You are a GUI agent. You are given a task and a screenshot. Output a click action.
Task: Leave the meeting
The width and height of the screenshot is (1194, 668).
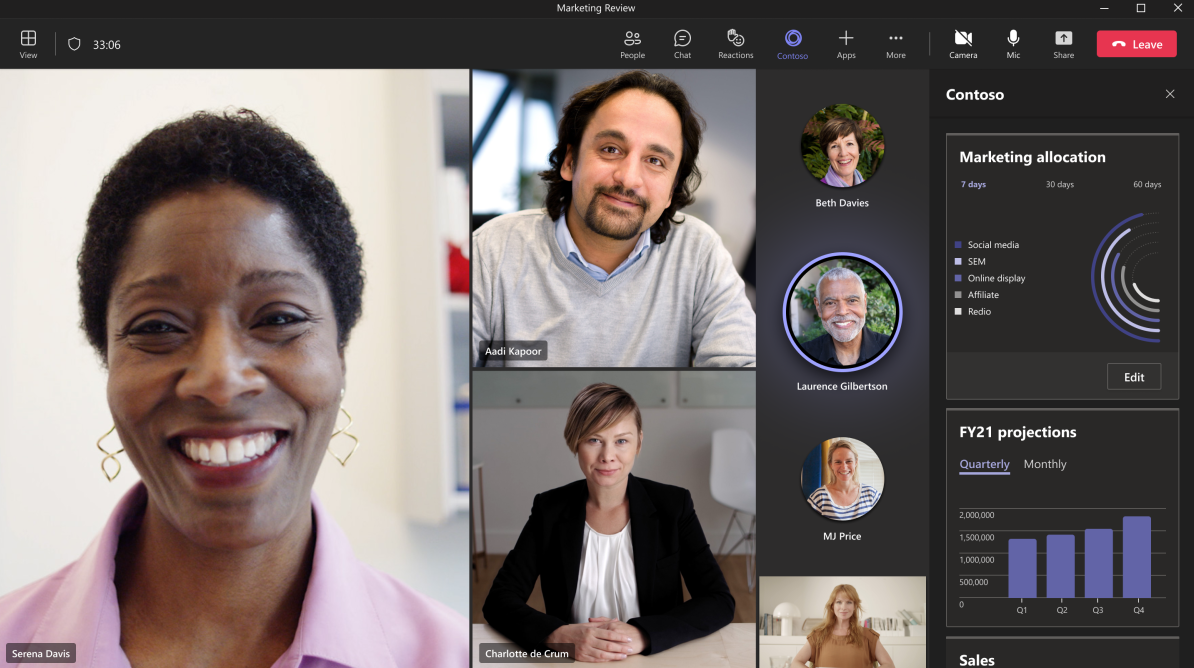(x=1136, y=44)
